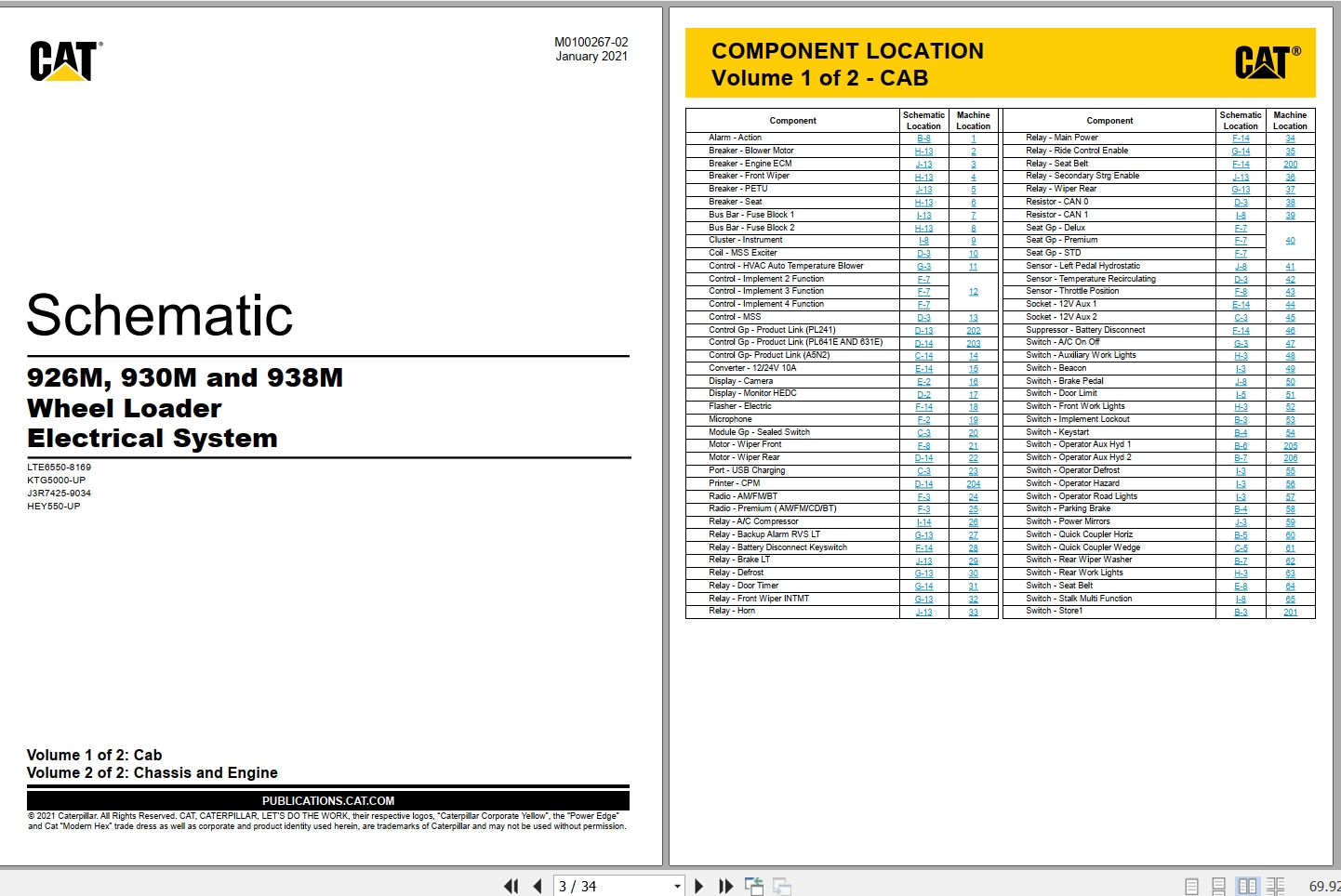Open schematic location for Socket - 12V Aux 2

1241,318
